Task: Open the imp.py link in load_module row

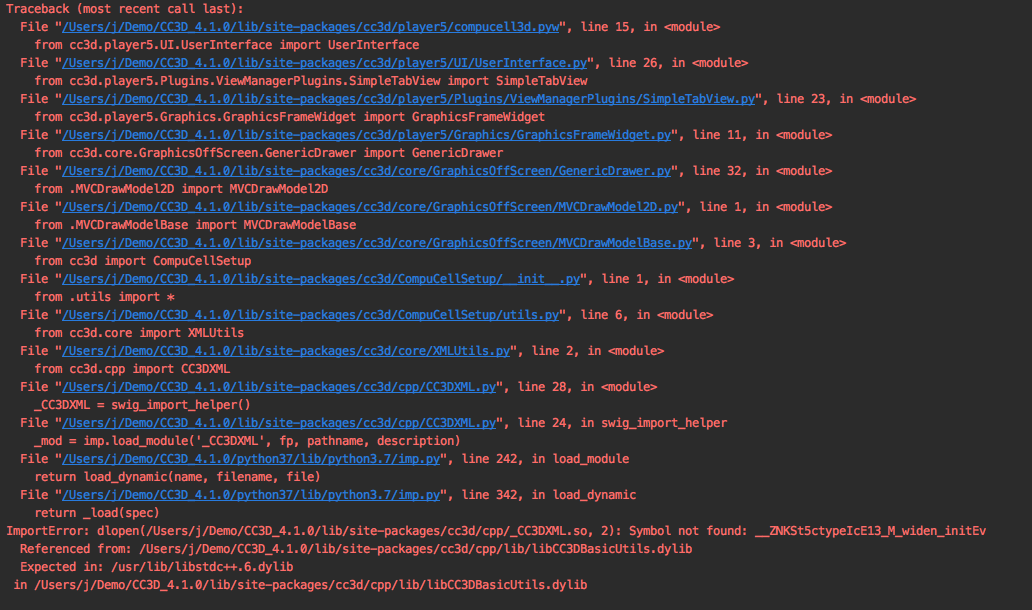Action: pos(251,459)
